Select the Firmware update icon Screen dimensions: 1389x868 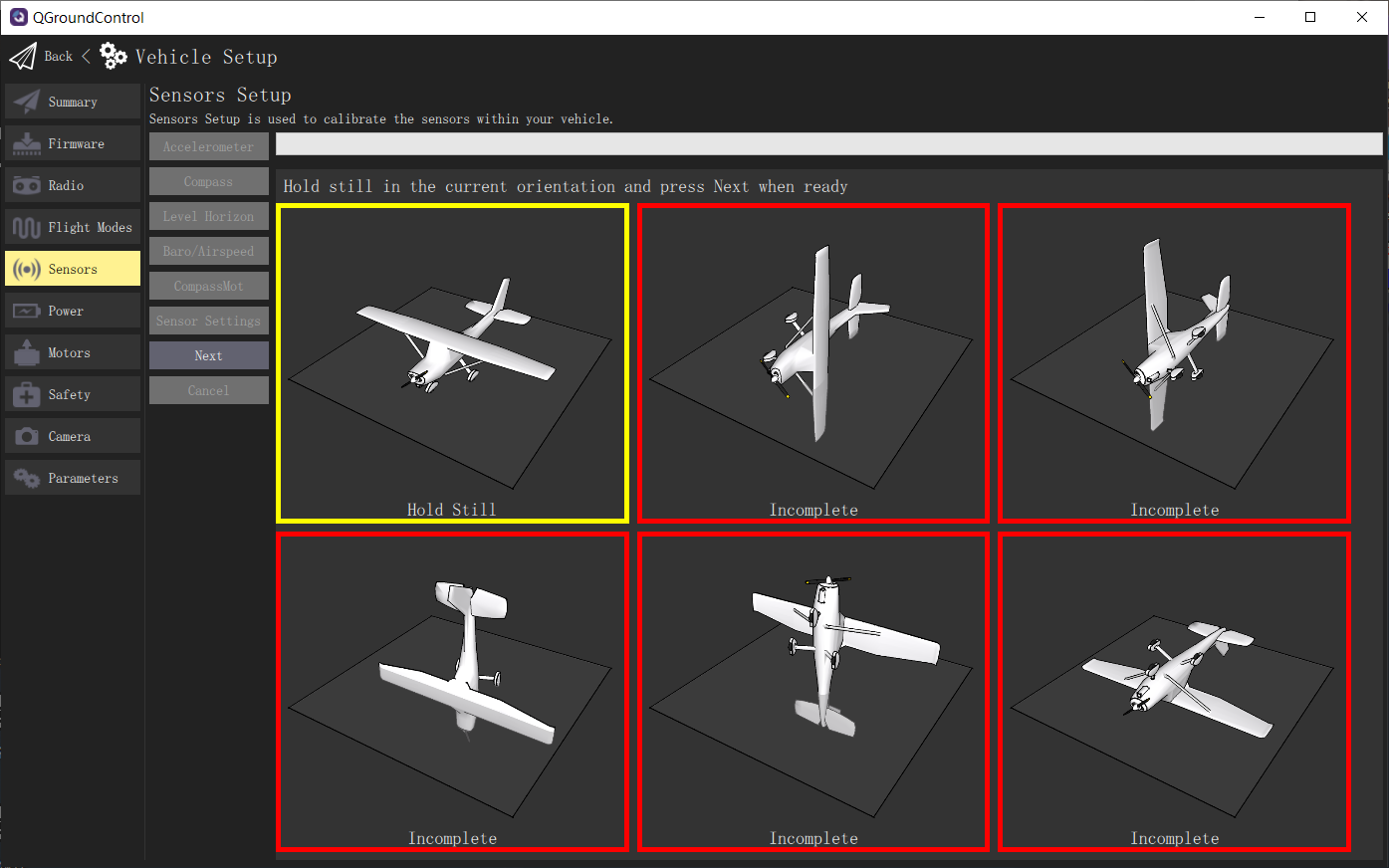(x=25, y=142)
